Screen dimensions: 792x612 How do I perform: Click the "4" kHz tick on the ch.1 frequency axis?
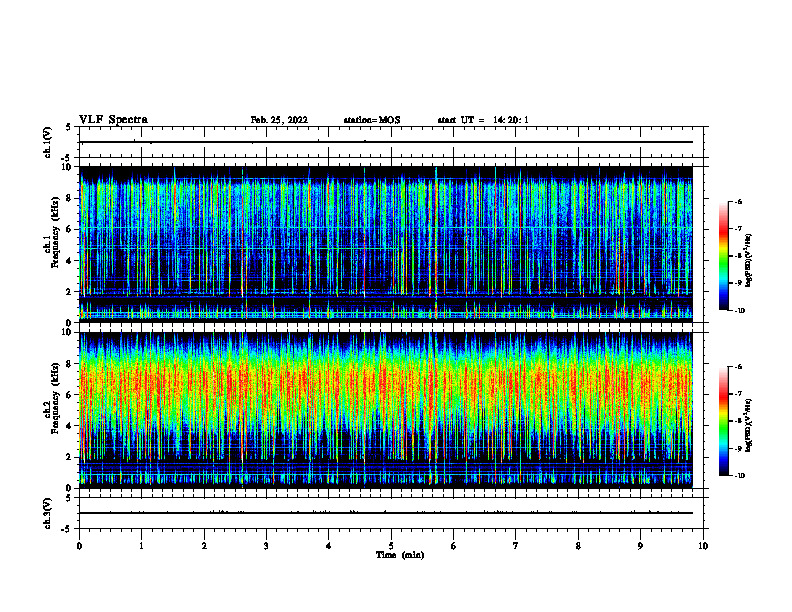pyautogui.click(x=69, y=261)
